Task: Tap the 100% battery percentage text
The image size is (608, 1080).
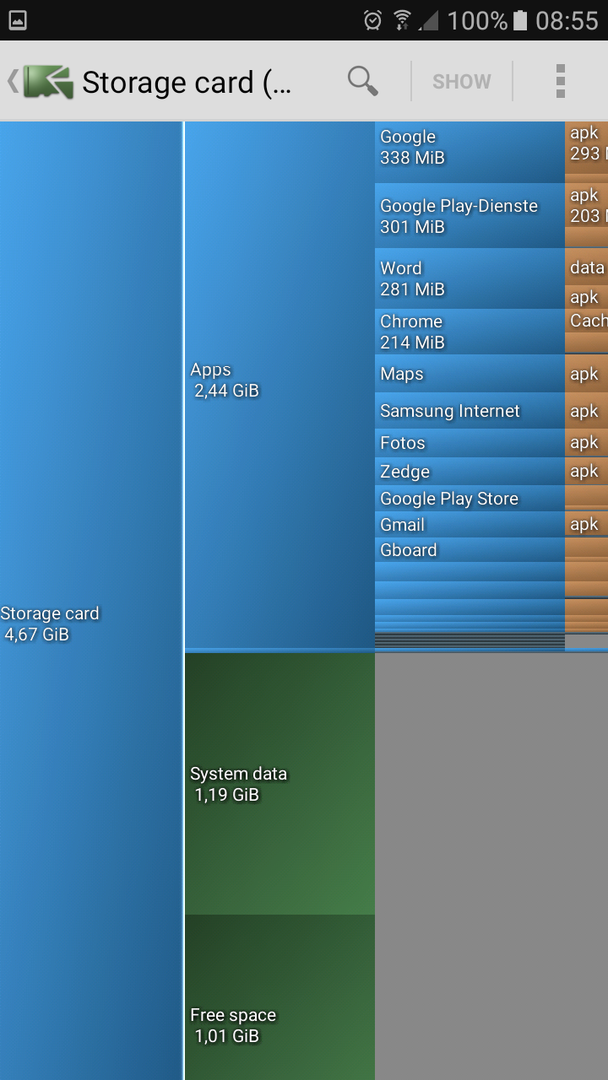Action: pyautogui.click(x=478, y=21)
